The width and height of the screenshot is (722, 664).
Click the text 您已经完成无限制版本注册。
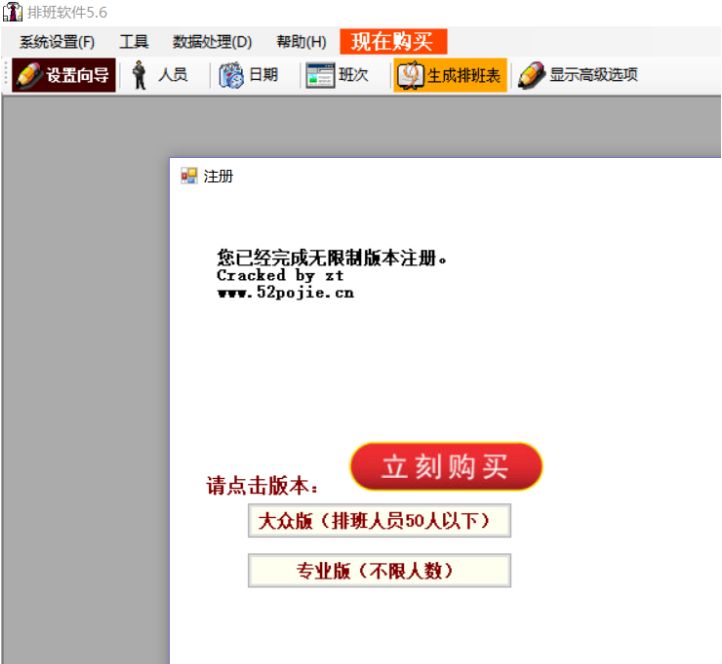tap(332, 258)
